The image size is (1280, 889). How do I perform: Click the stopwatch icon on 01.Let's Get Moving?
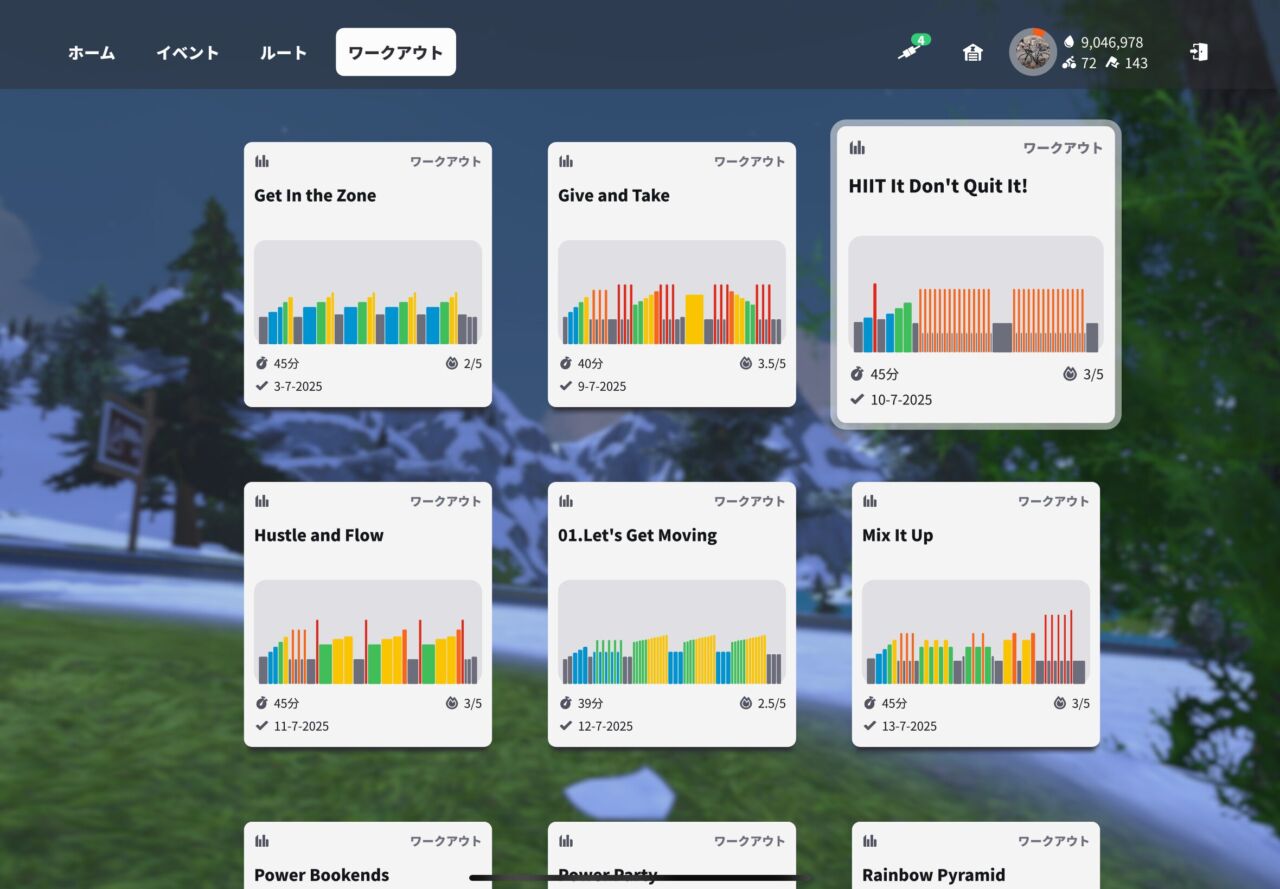pos(566,704)
